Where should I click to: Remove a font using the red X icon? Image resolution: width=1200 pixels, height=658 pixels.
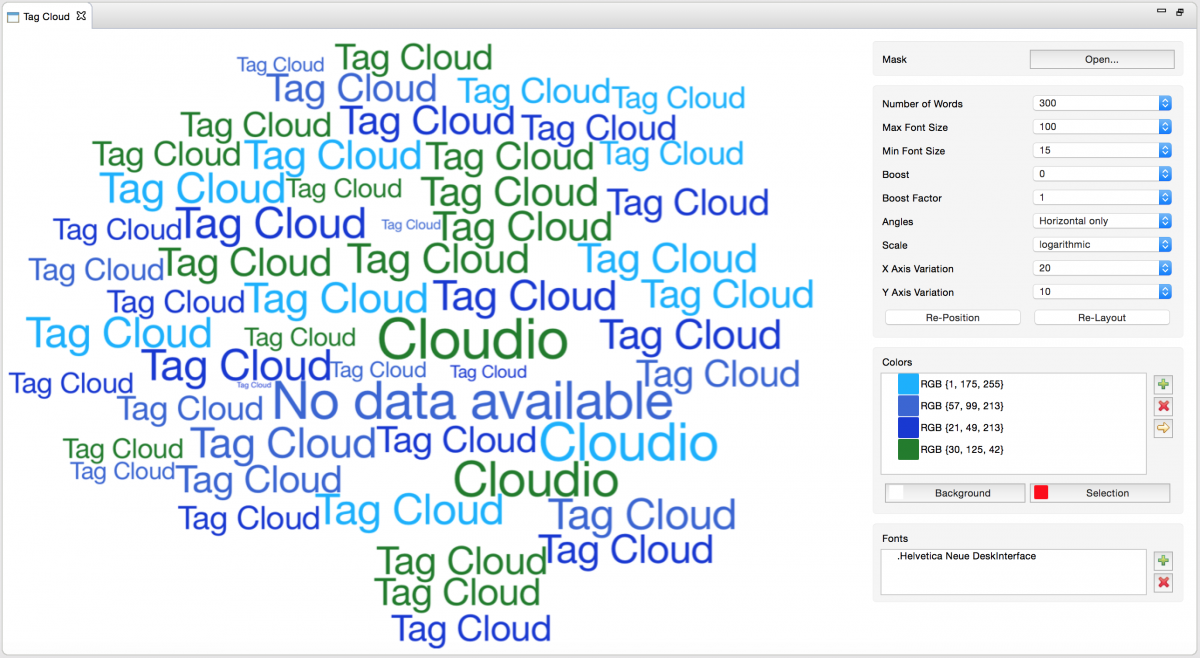pyautogui.click(x=1163, y=583)
